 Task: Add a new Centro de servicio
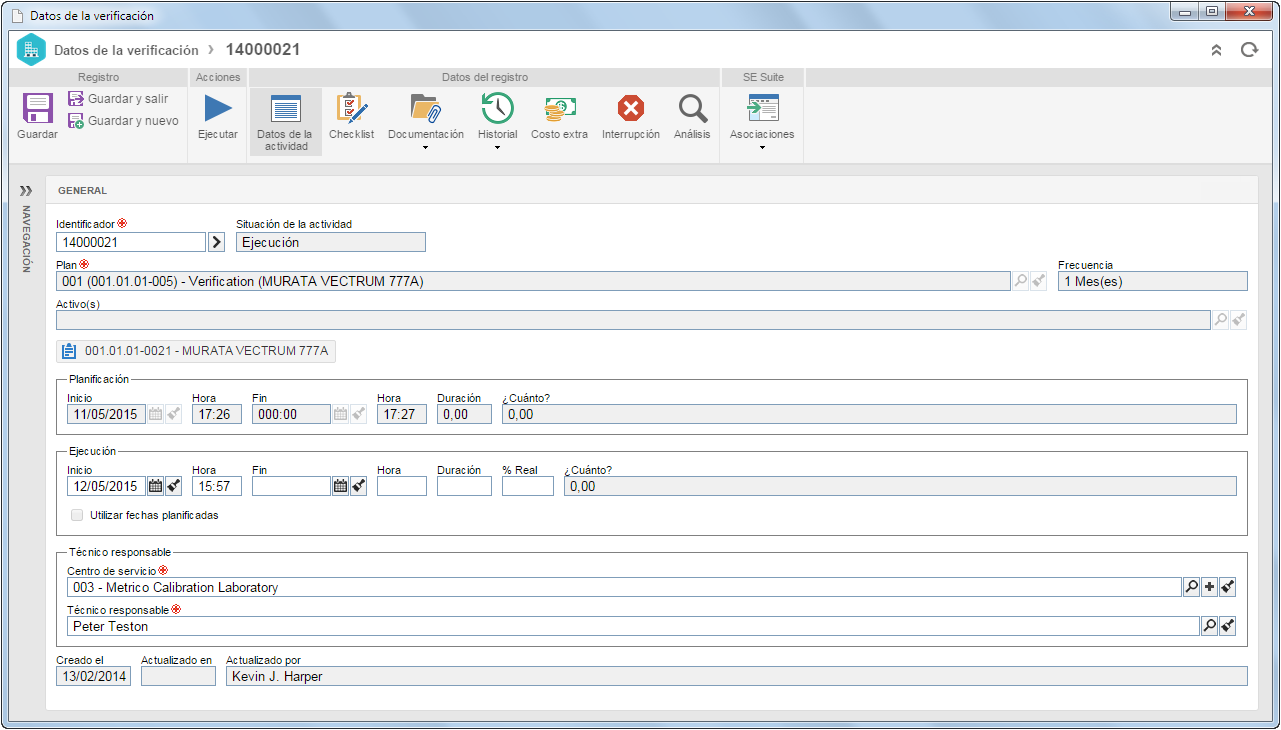point(1209,587)
